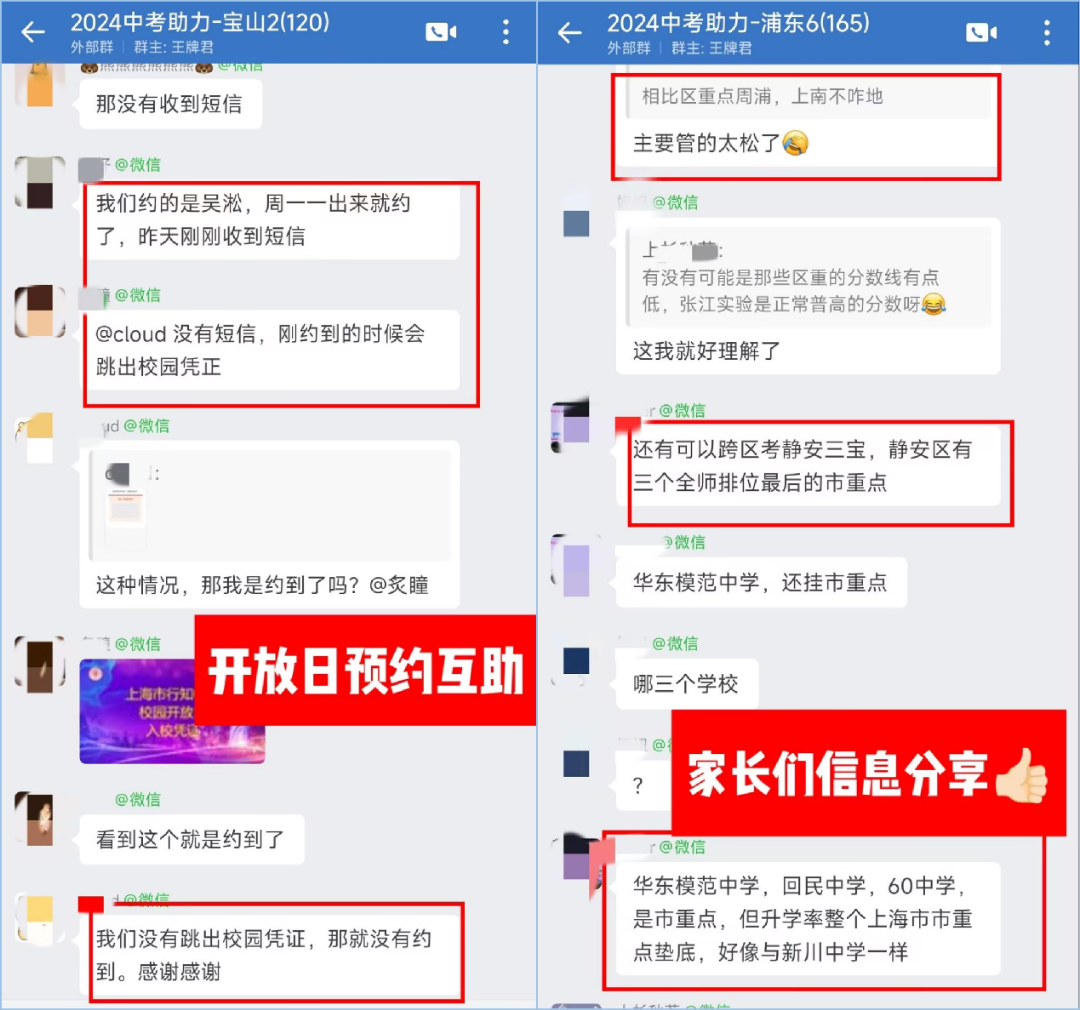The image size is (1080, 1010).
Task: Tap avatar beside 哪三个学校 message
Action: pos(576,661)
